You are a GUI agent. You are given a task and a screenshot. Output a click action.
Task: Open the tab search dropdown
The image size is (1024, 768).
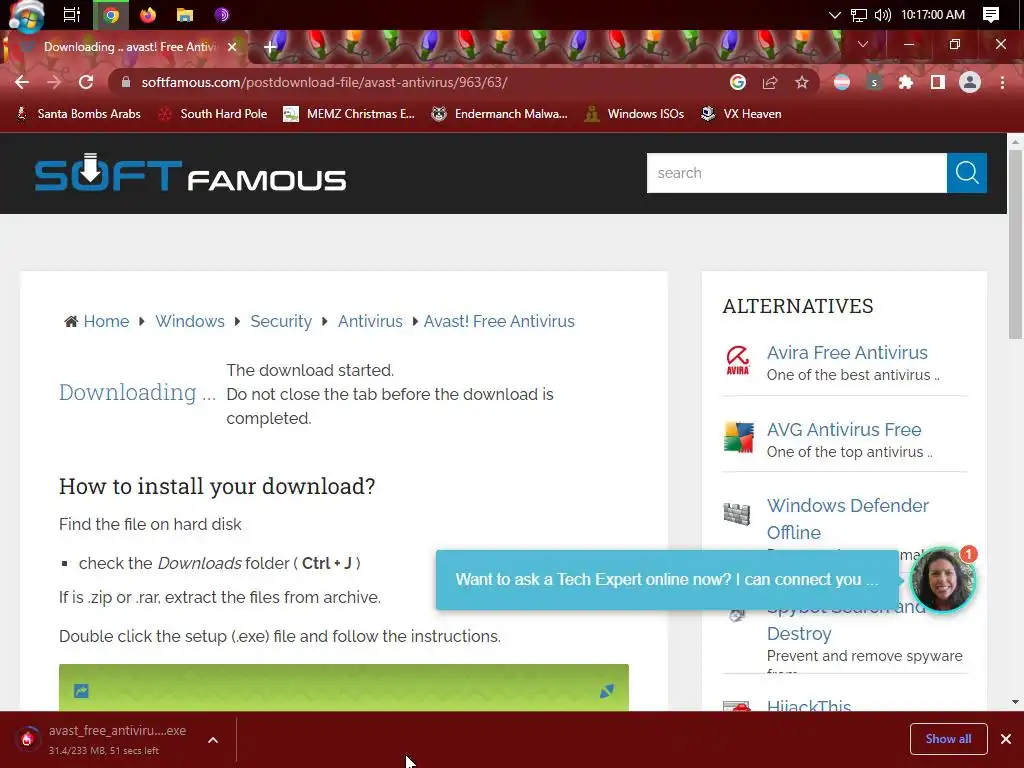point(863,44)
